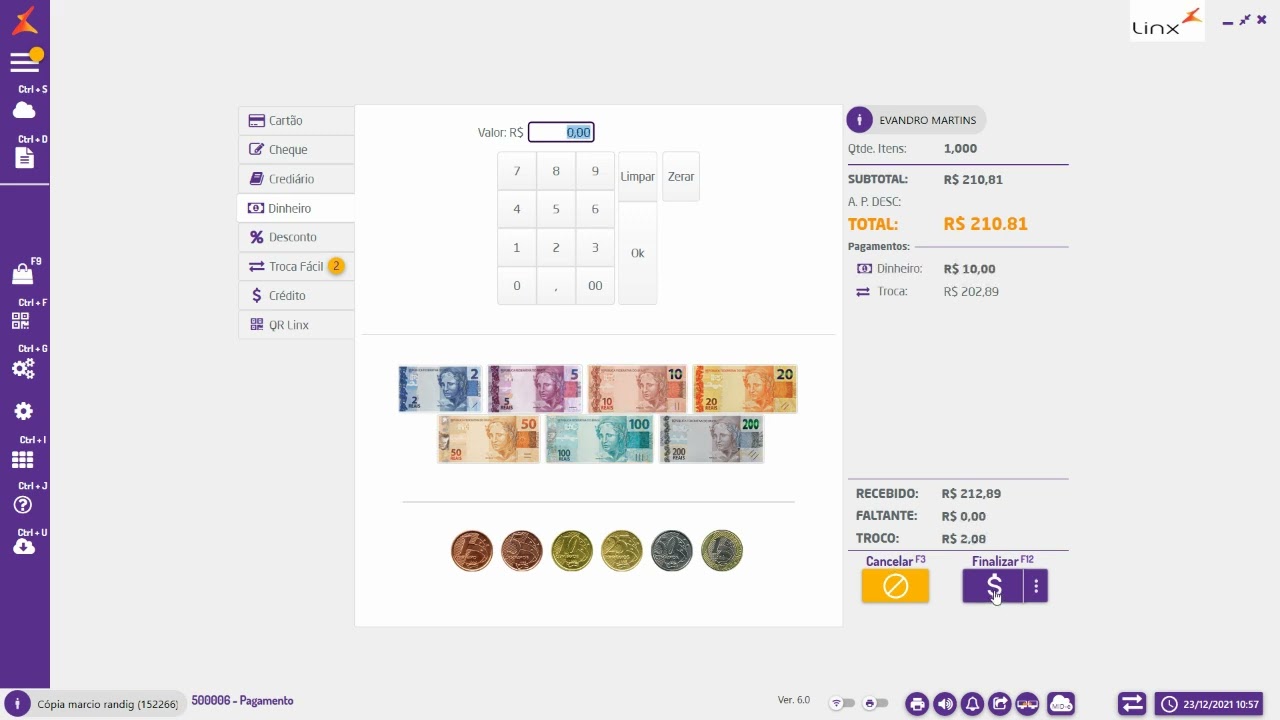Click the swap arrows icon next to the clock

(1132, 704)
